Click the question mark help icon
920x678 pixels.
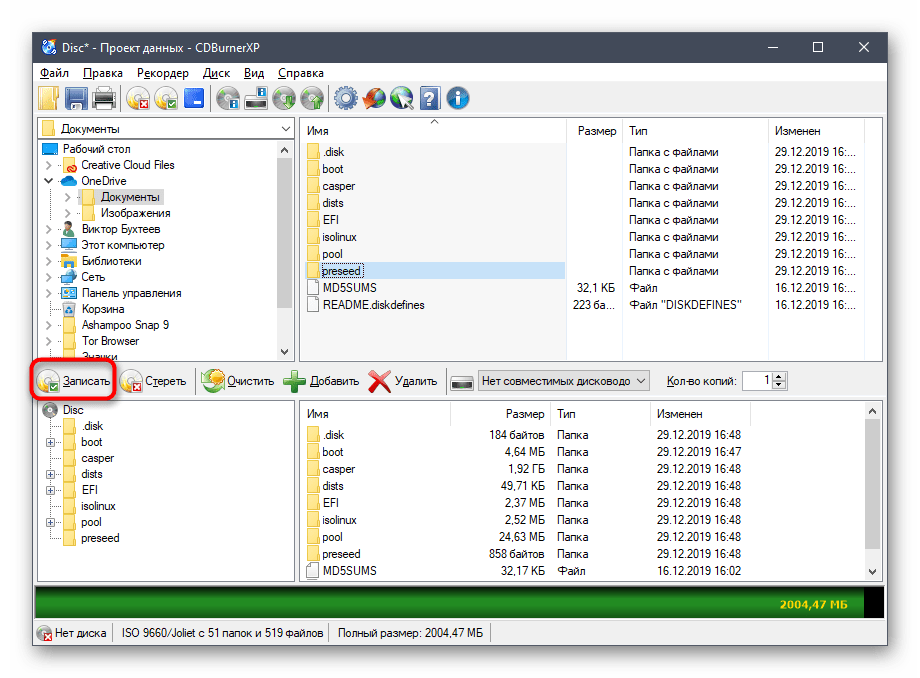[430, 98]
